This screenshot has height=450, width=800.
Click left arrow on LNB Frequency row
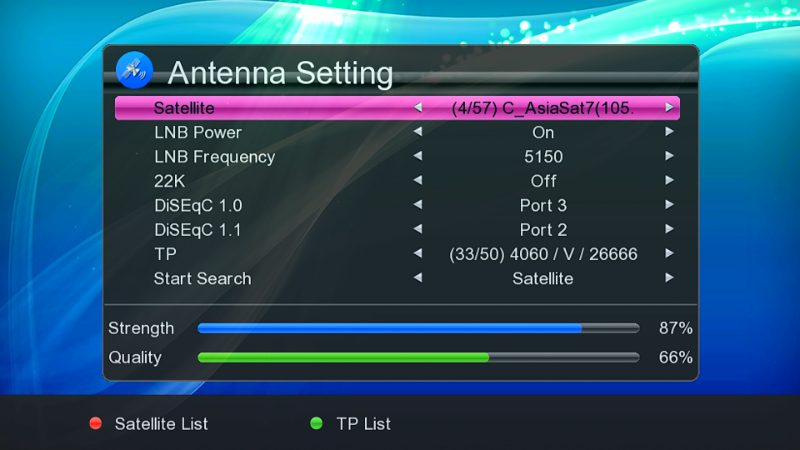(x=418, y=156)
